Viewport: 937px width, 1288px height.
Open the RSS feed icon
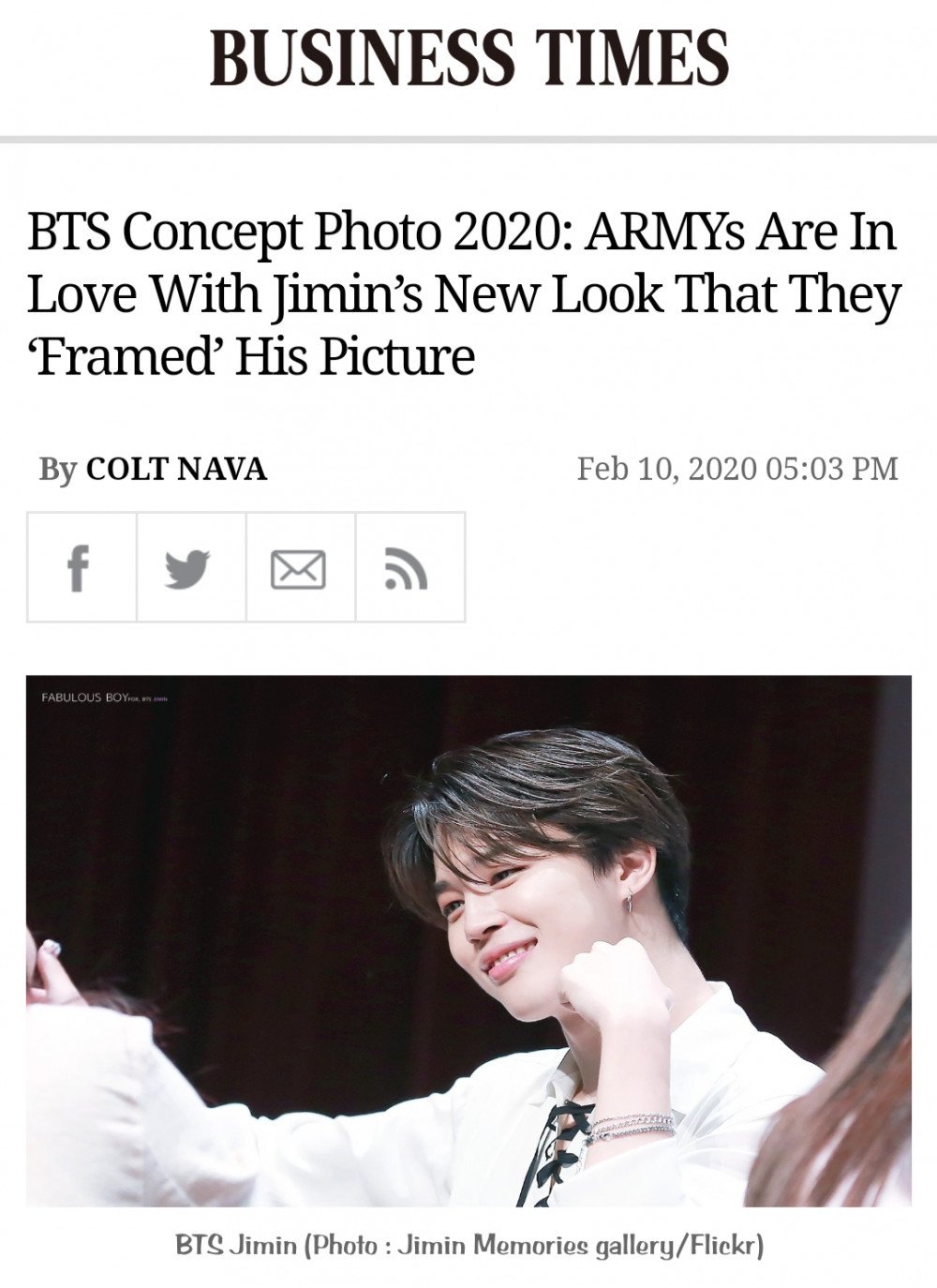point(410,567)
